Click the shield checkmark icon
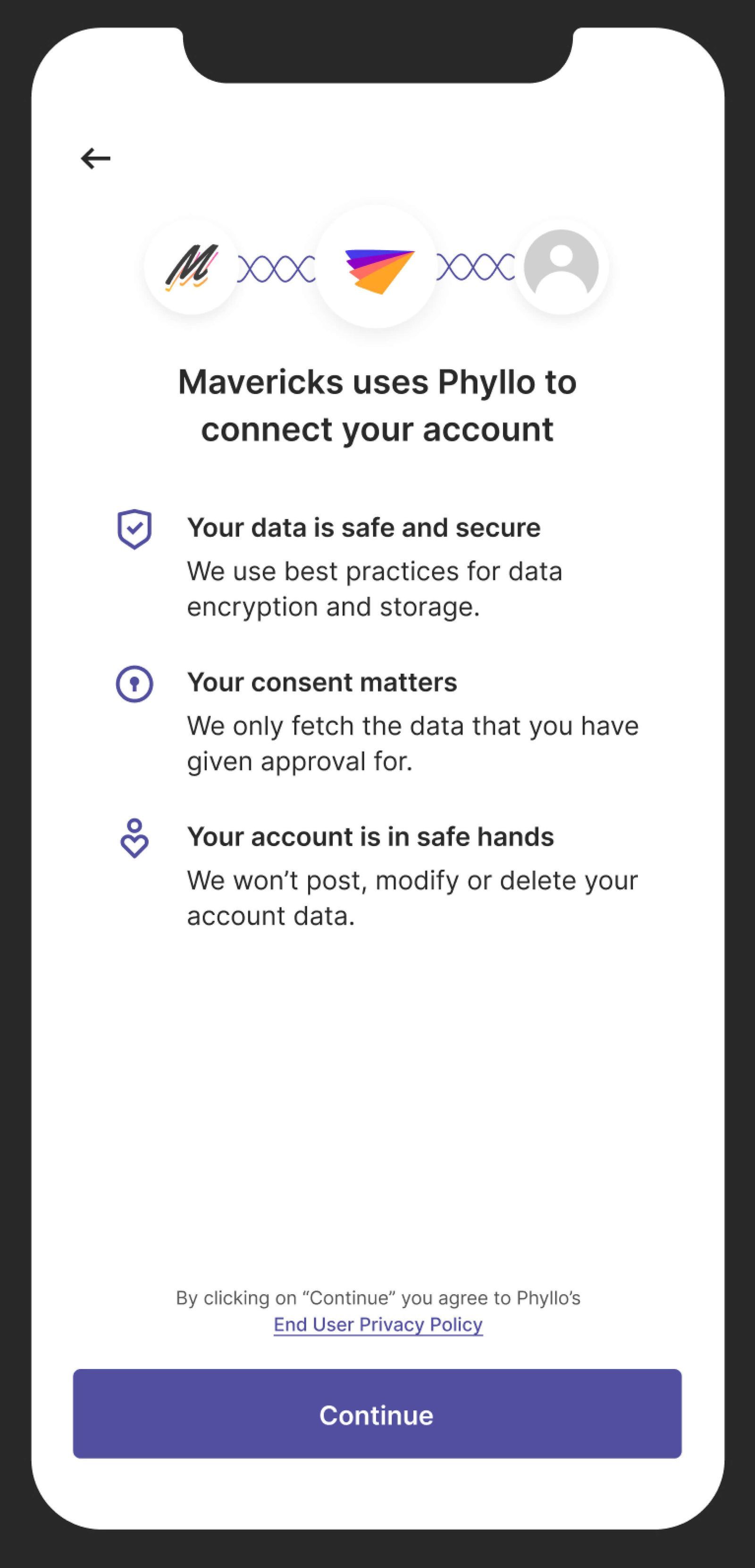The height and width of the screenshot is (1568, 755). click(134, 529)
